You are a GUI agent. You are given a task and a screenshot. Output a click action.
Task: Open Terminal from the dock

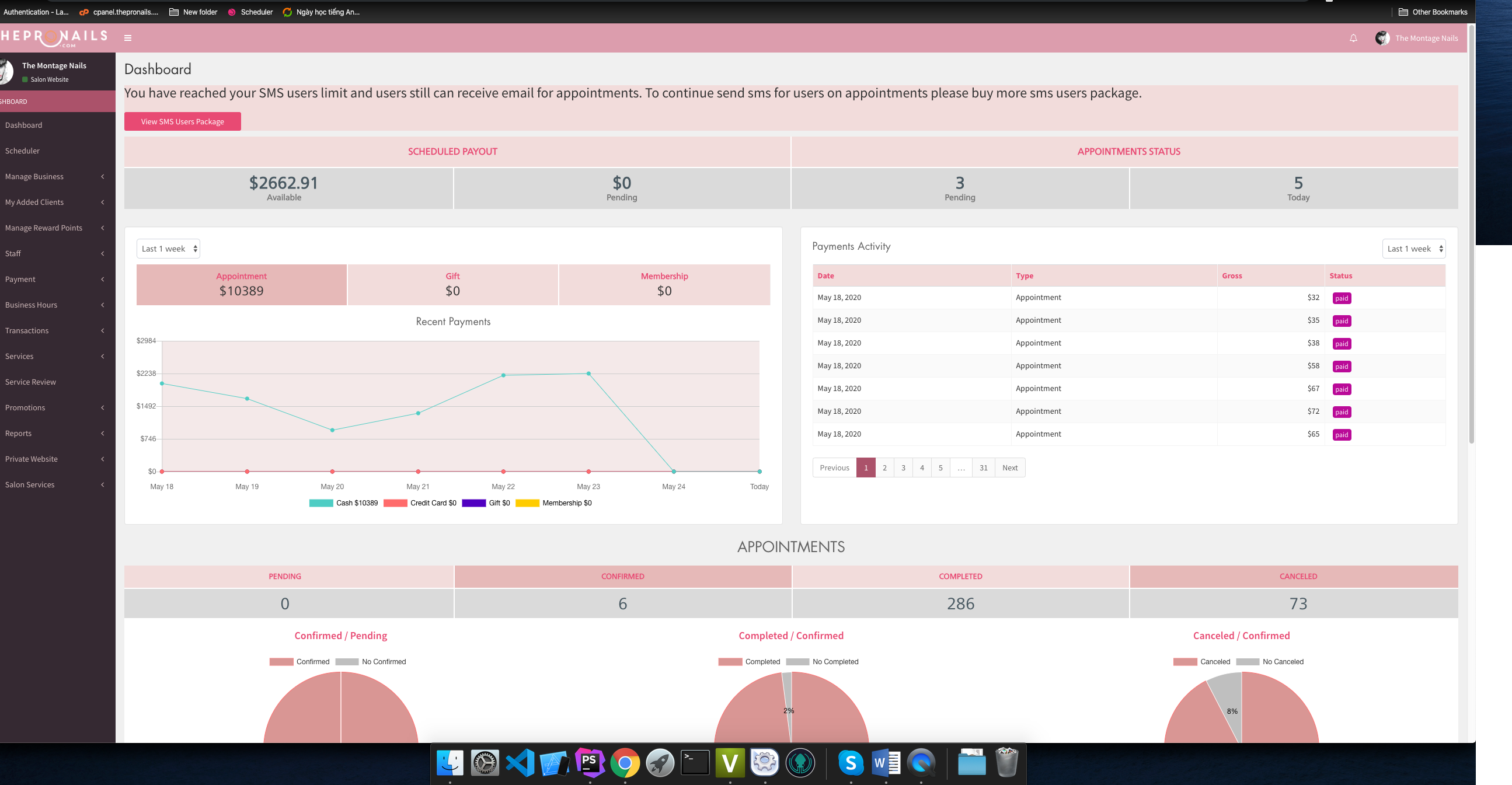point(695,763)
